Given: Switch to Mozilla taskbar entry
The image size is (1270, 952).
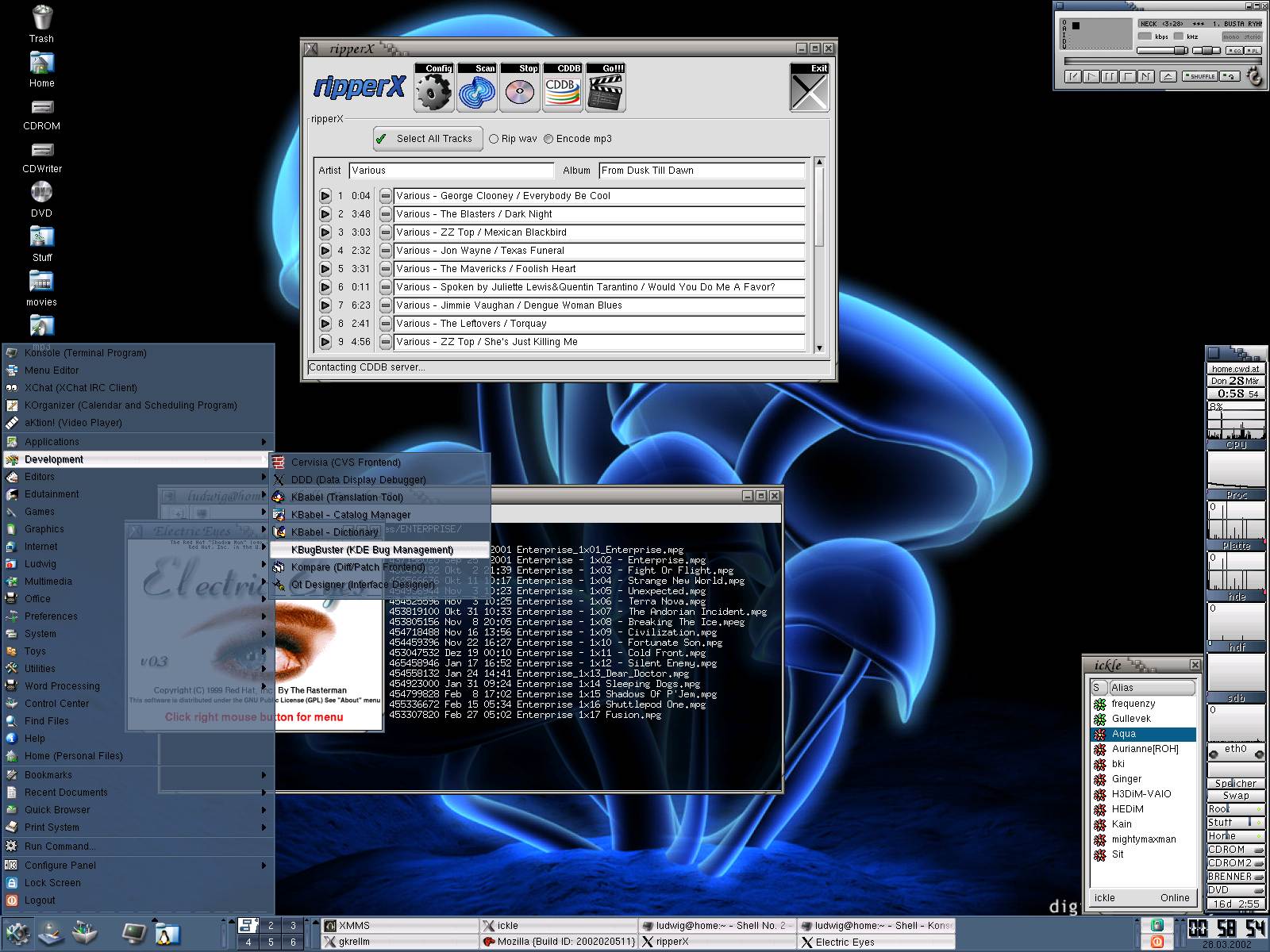Looking at the screenshot, I should coord(559,942).
